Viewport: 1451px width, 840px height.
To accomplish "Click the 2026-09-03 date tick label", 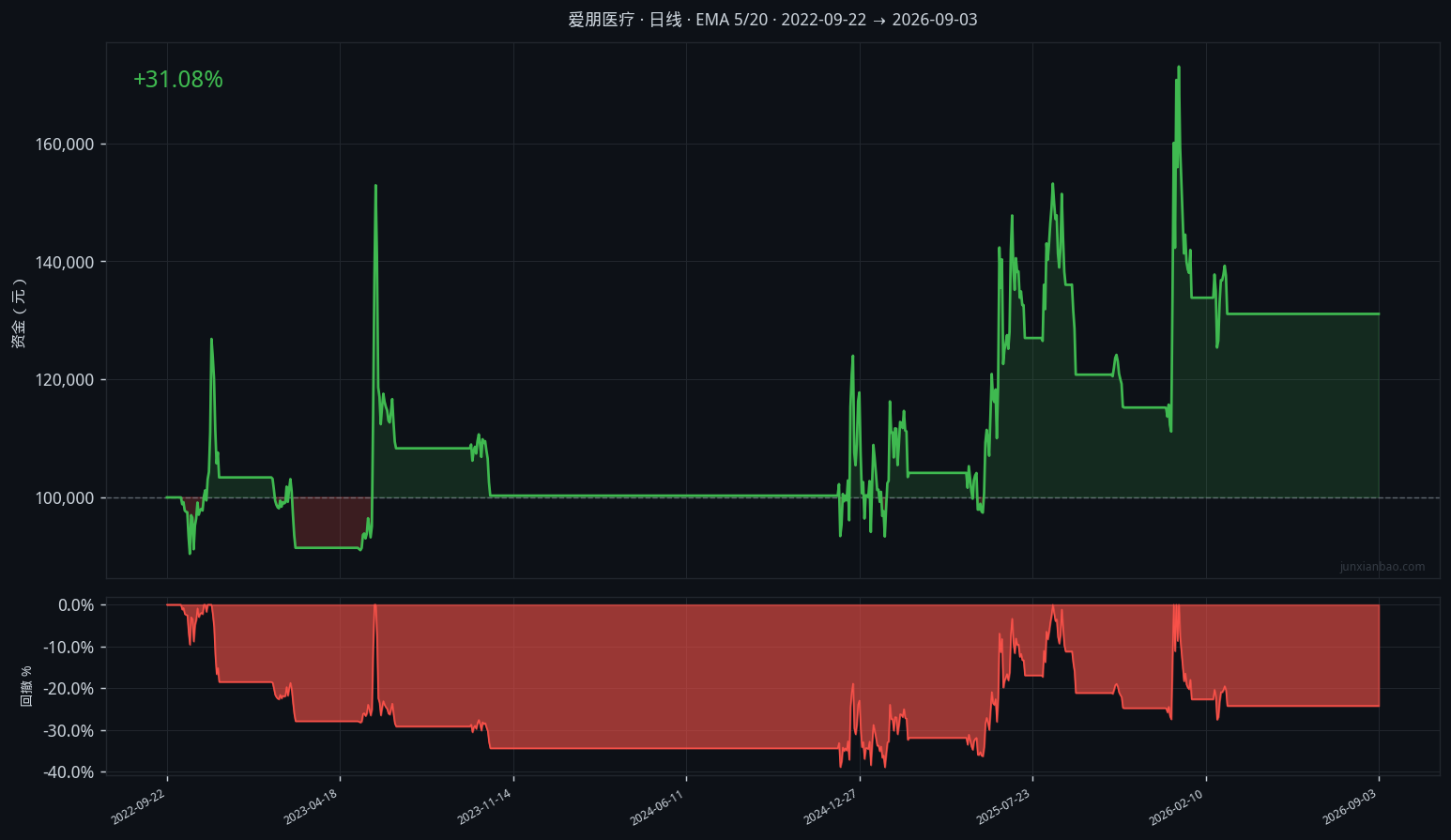I will tap(1350, 807).
